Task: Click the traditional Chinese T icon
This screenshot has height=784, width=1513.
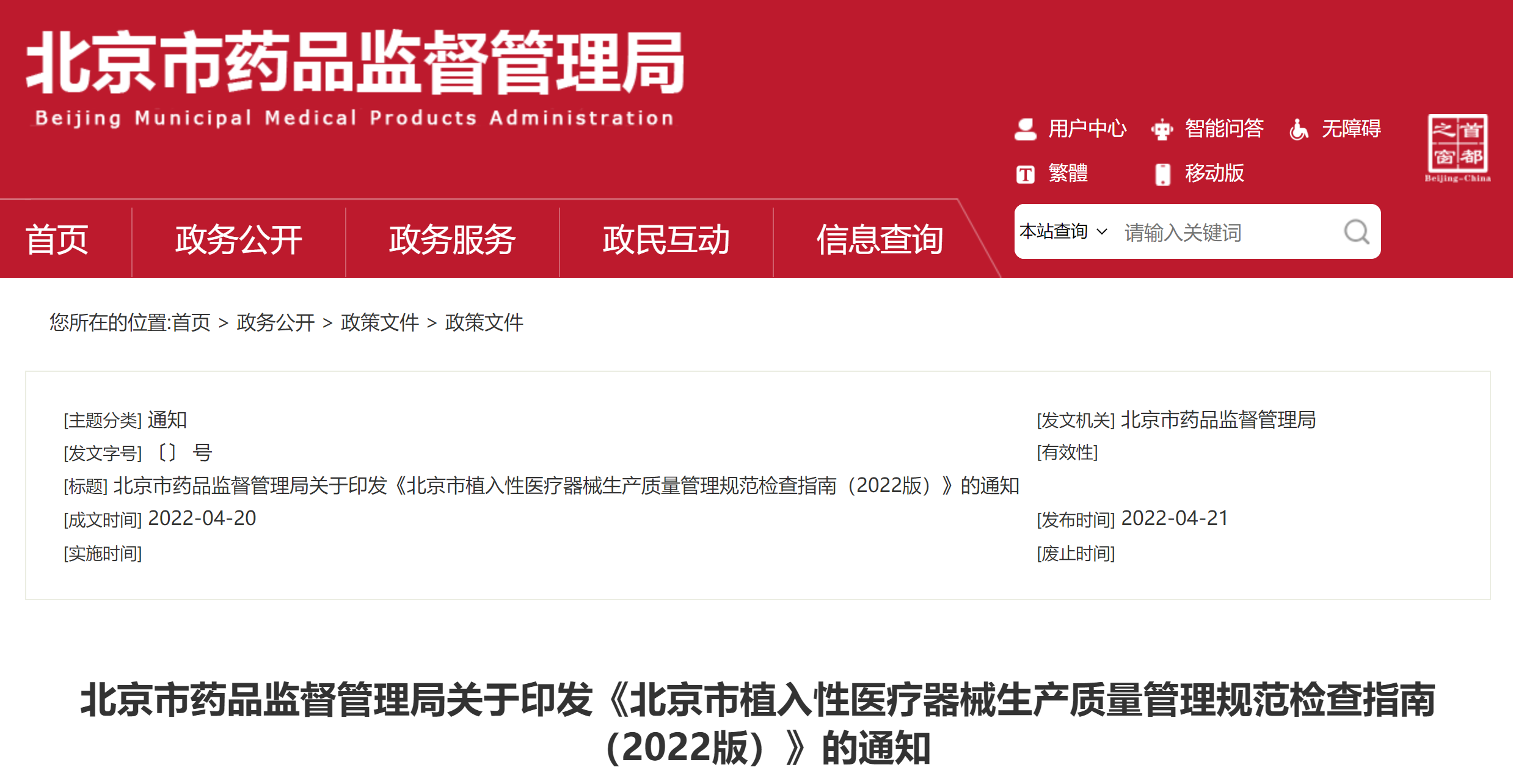Action: click(x=1025, y=175)
